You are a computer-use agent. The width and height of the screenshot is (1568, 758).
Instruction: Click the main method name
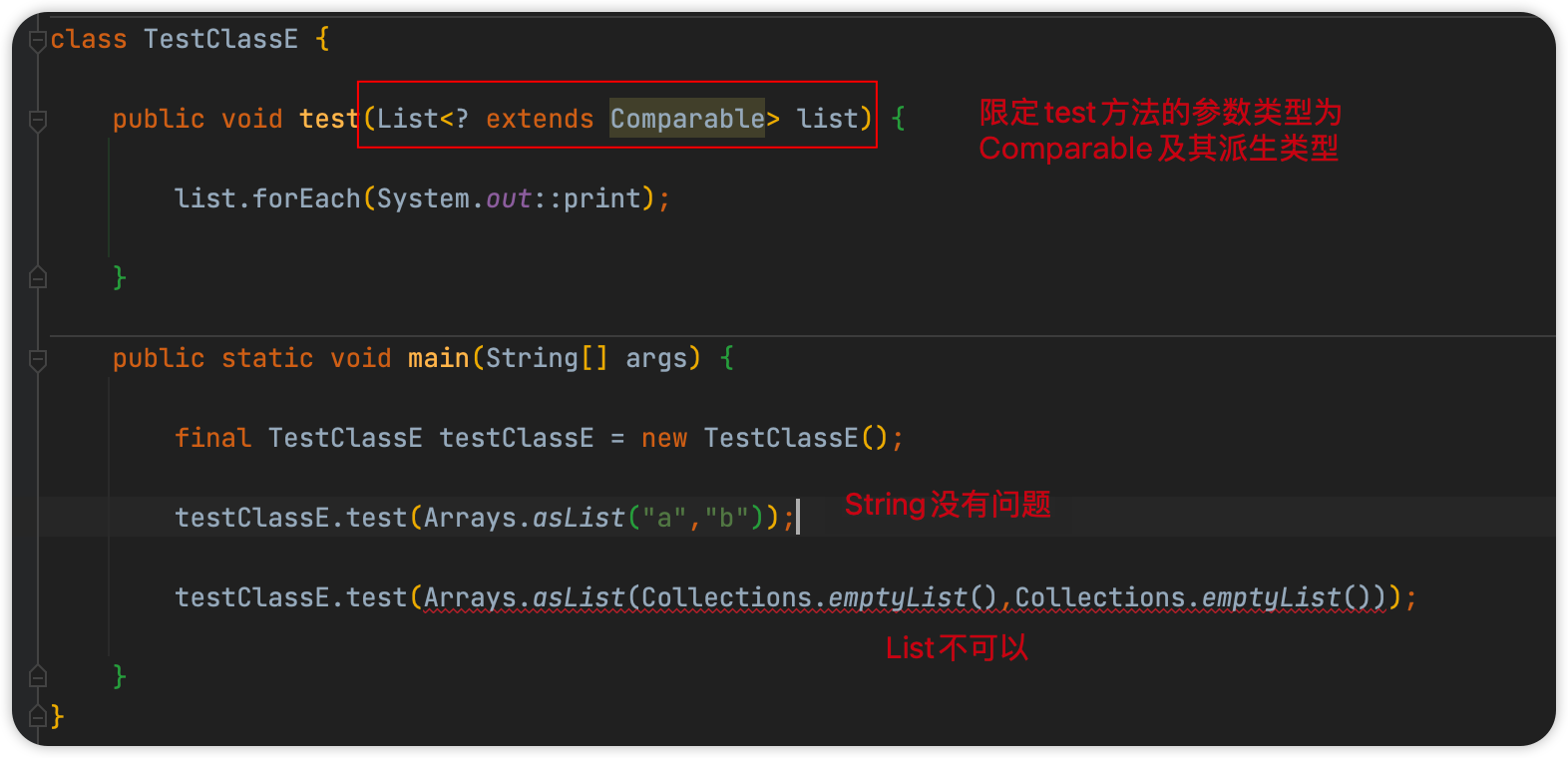pos(438,358)
